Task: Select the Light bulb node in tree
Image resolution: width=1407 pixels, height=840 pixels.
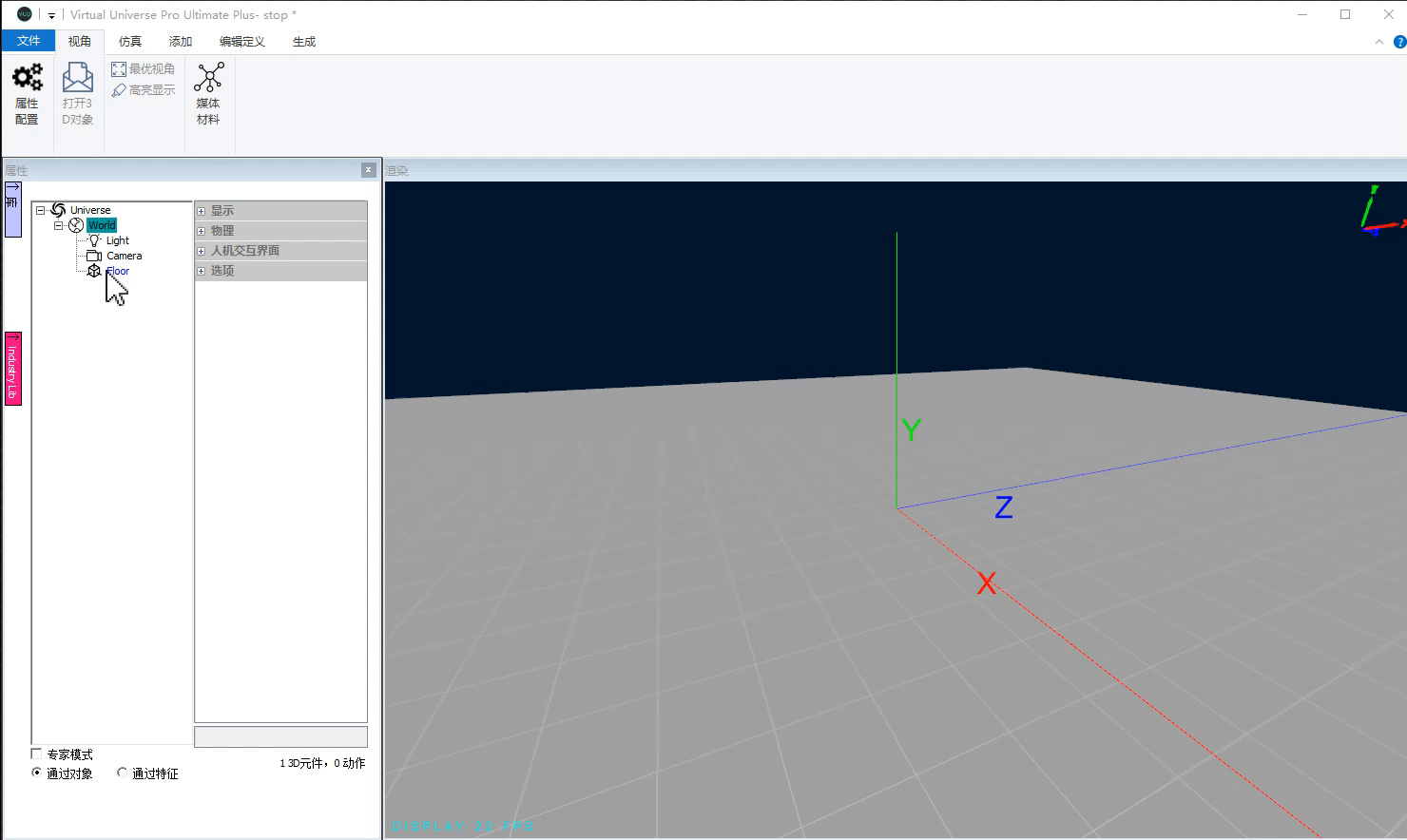Action: tap(94, 240)
